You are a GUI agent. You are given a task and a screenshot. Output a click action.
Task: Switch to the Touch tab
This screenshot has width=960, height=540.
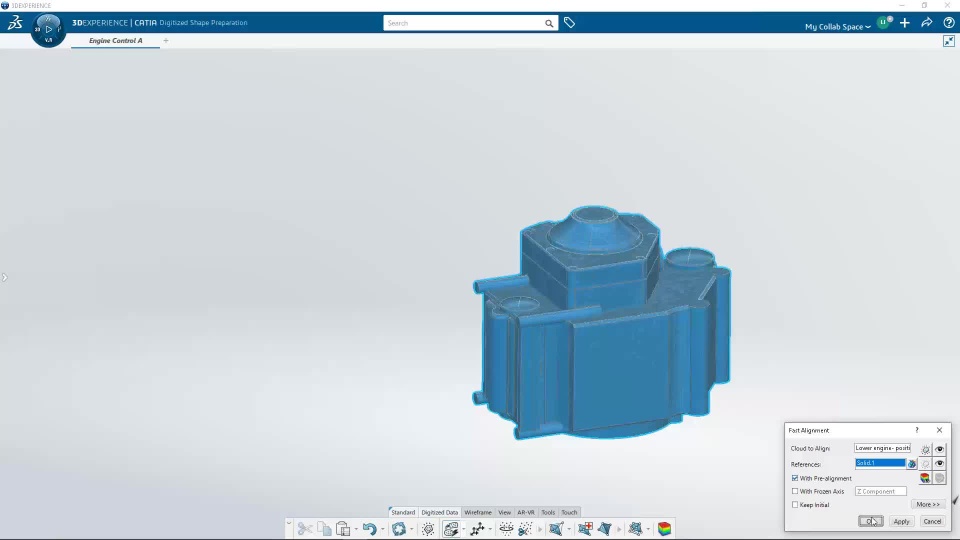tap(569, 512)
